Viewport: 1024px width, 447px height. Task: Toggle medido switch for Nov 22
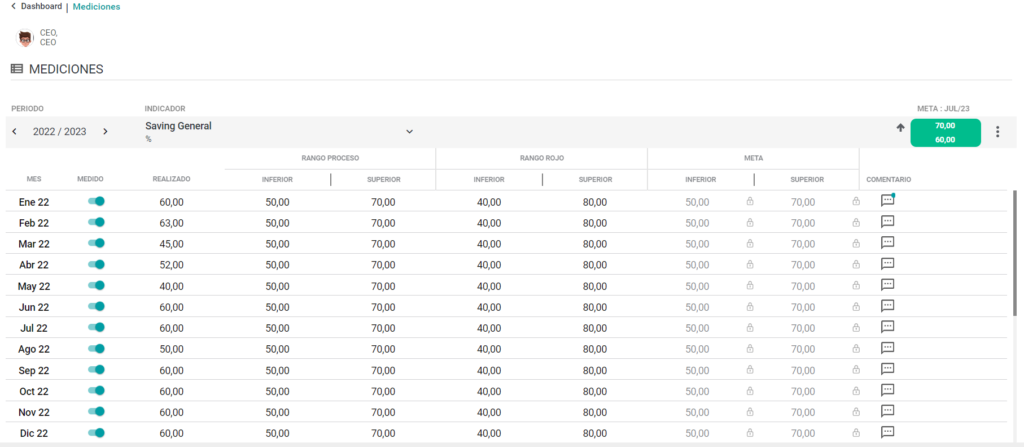97,411
